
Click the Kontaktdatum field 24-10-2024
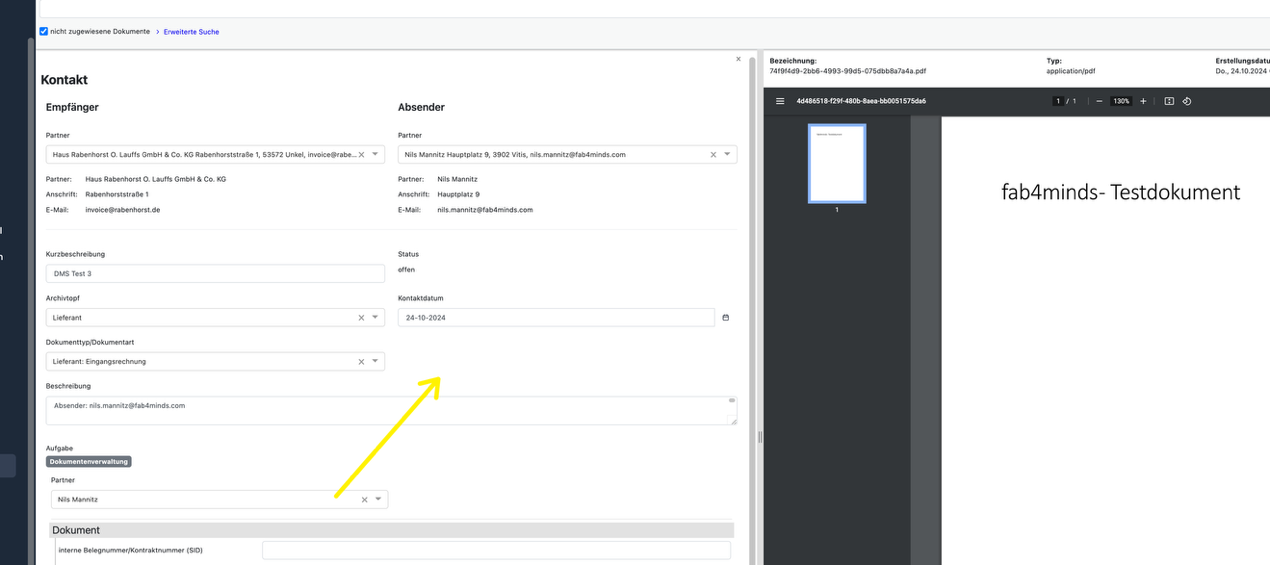pos(556,318)
